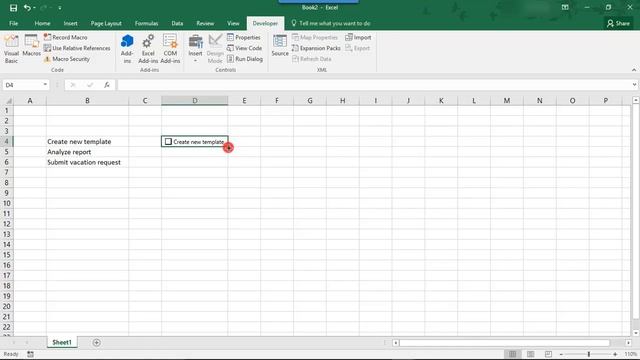
Task: Switch to Page Break Preview
Action: point(548,354)
